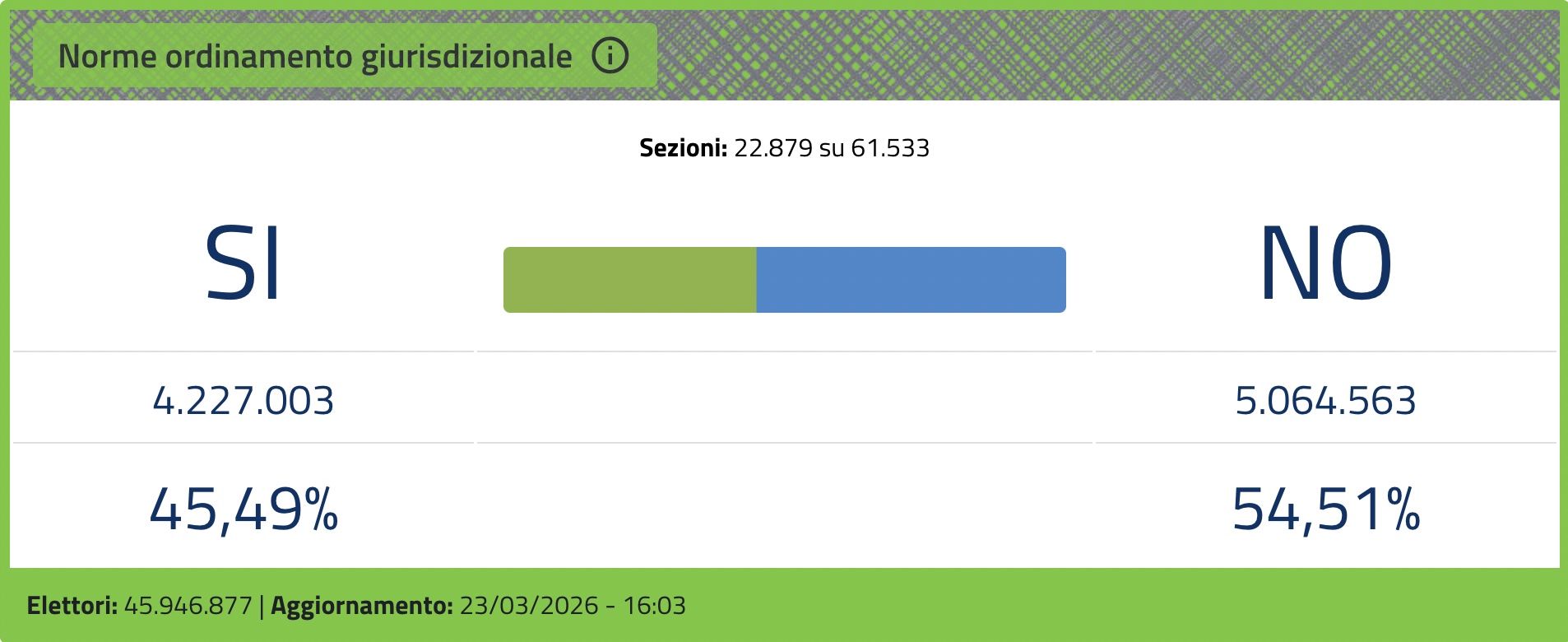Click the empty middle cell between vote counts
Screen dimensions: 1568x642
click(x=785, y=398)
